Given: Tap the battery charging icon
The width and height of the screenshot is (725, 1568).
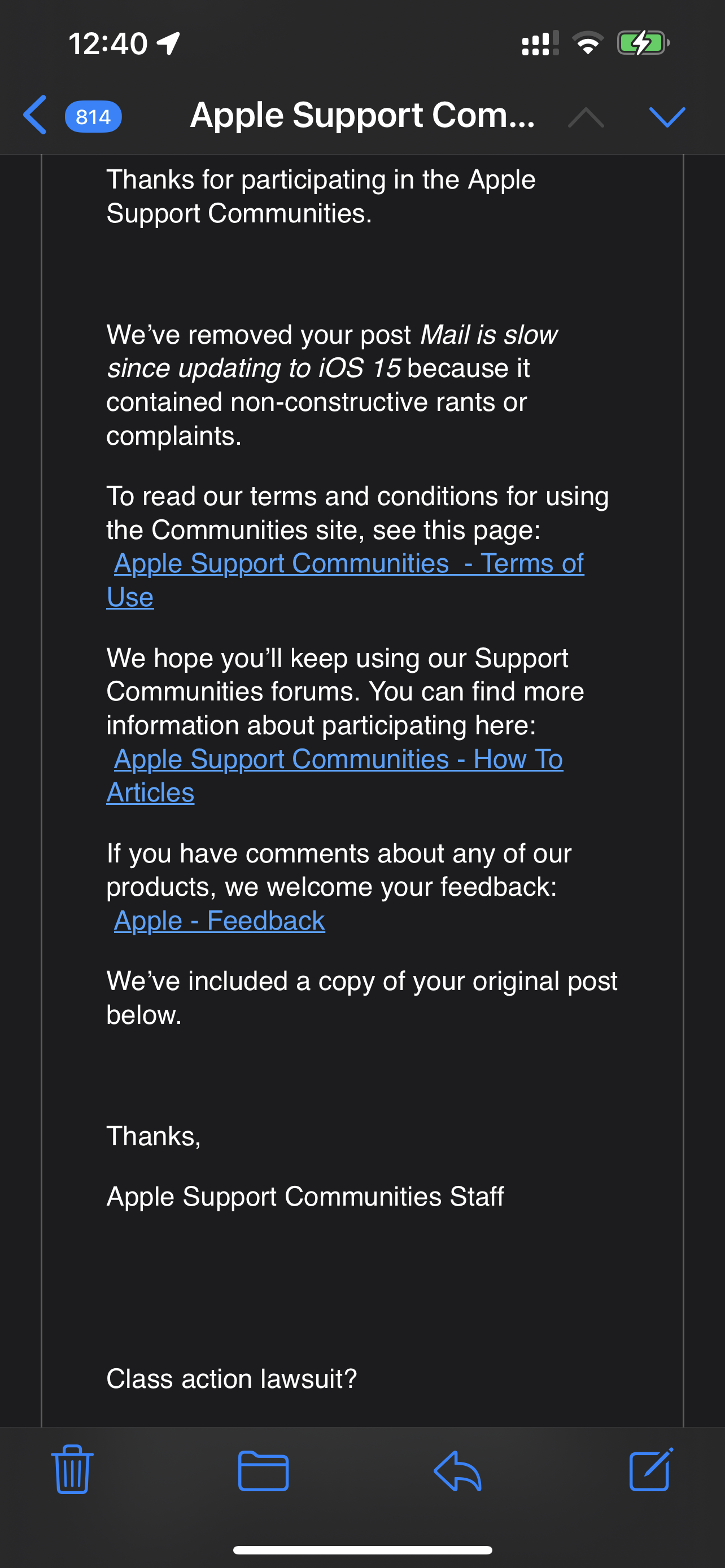Looking at the screenshot, I should pos(643,43).
